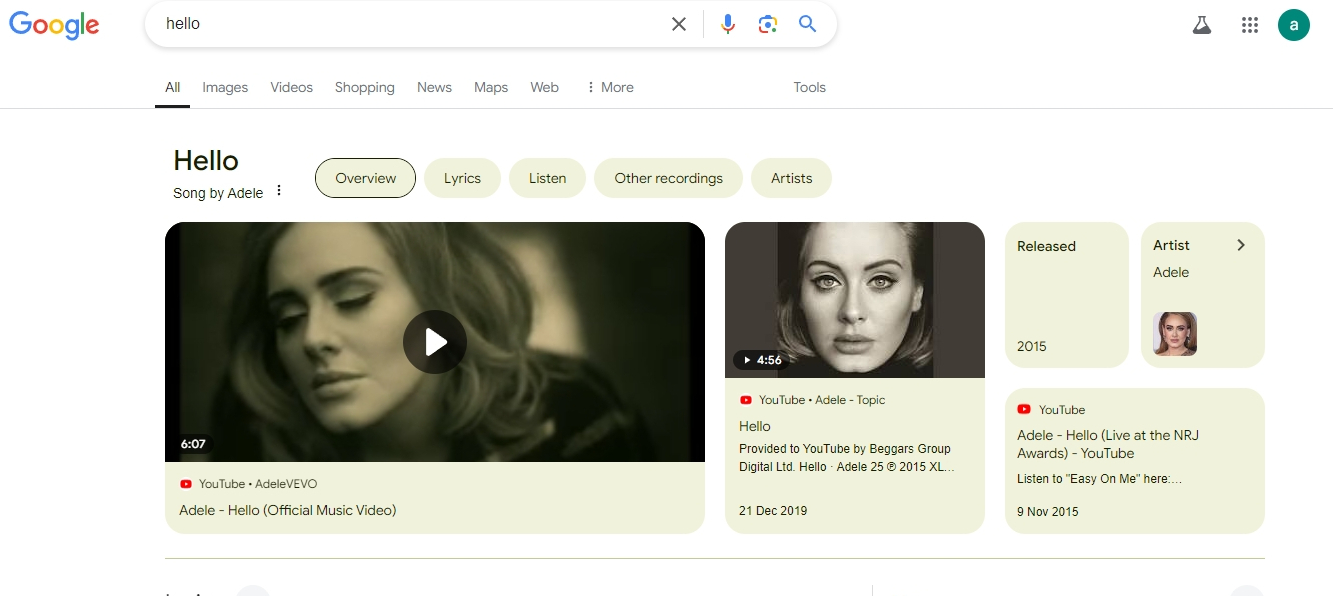Start voice search with microphone icon

[728, 24]
